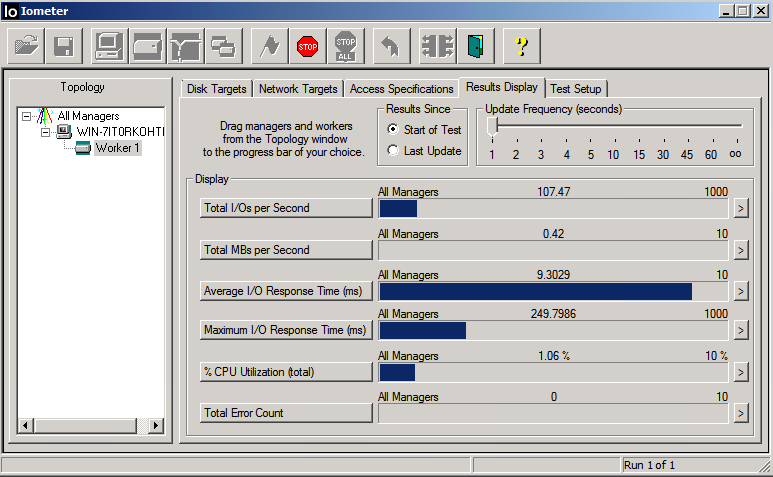Screen dimensions: 773x477
Task: Click Maximum I/O Response Time (ms) button
Action: click(x=286, y=330)
